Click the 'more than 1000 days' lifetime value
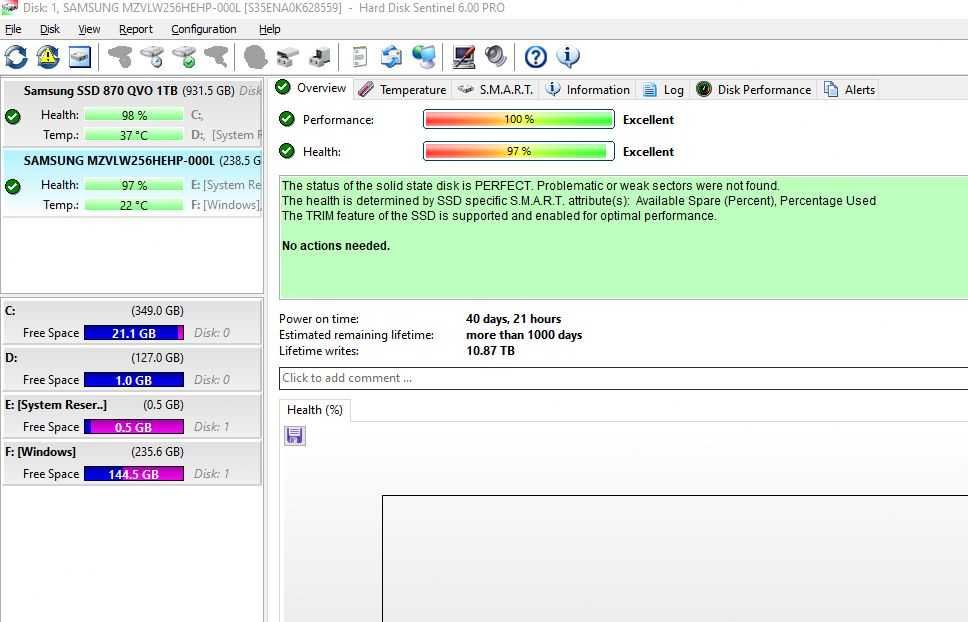This screenshot has width=968, height=622. [524, 335]
